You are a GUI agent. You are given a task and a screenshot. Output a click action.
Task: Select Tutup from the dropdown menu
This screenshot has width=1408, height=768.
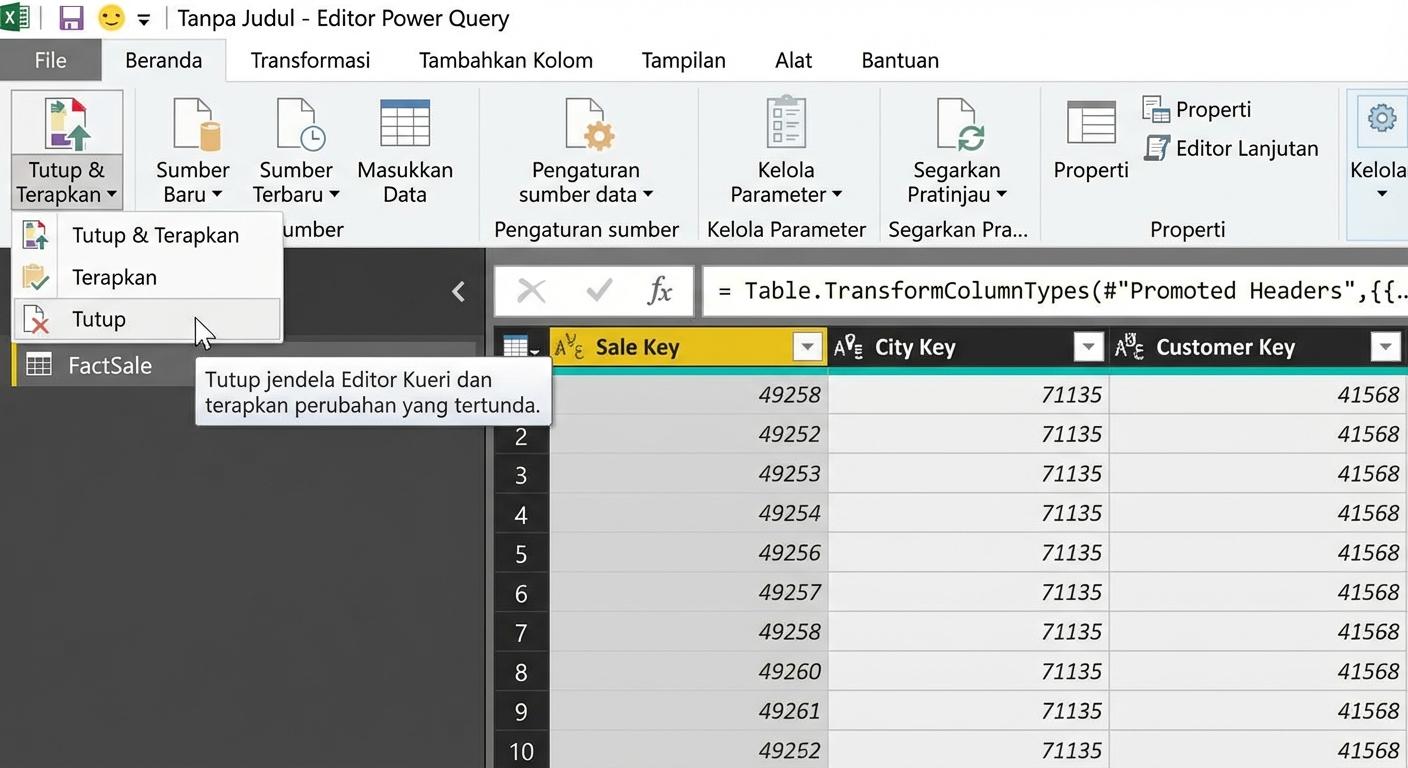click(x=99, y=319)
